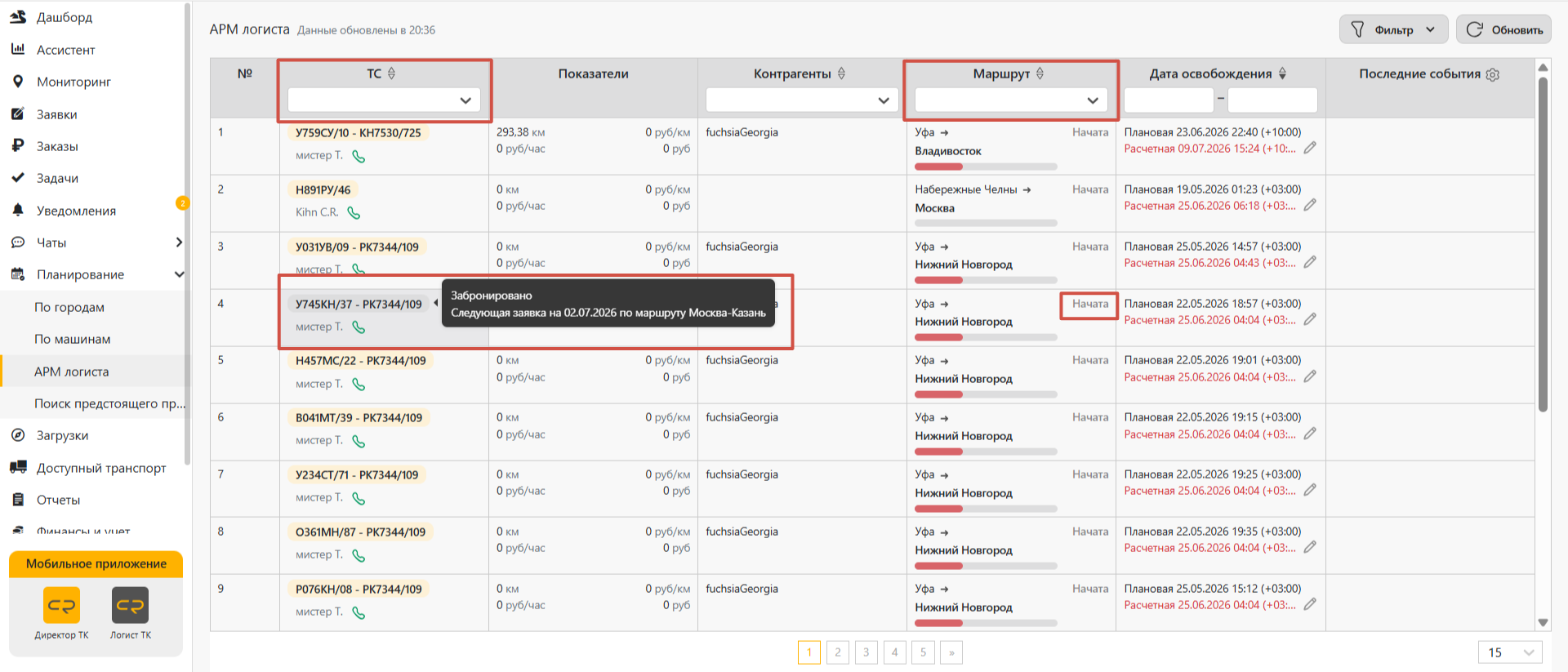Open Ассистент from the sidebar
Viewport: 1568px width, 672px height.
click(65, 50)
